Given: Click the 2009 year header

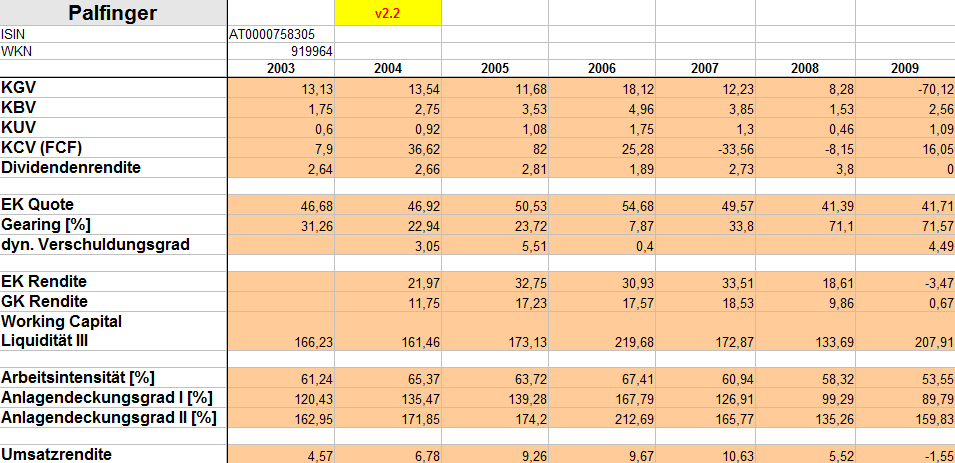Looking at the screenshot, I should (905, 68).
